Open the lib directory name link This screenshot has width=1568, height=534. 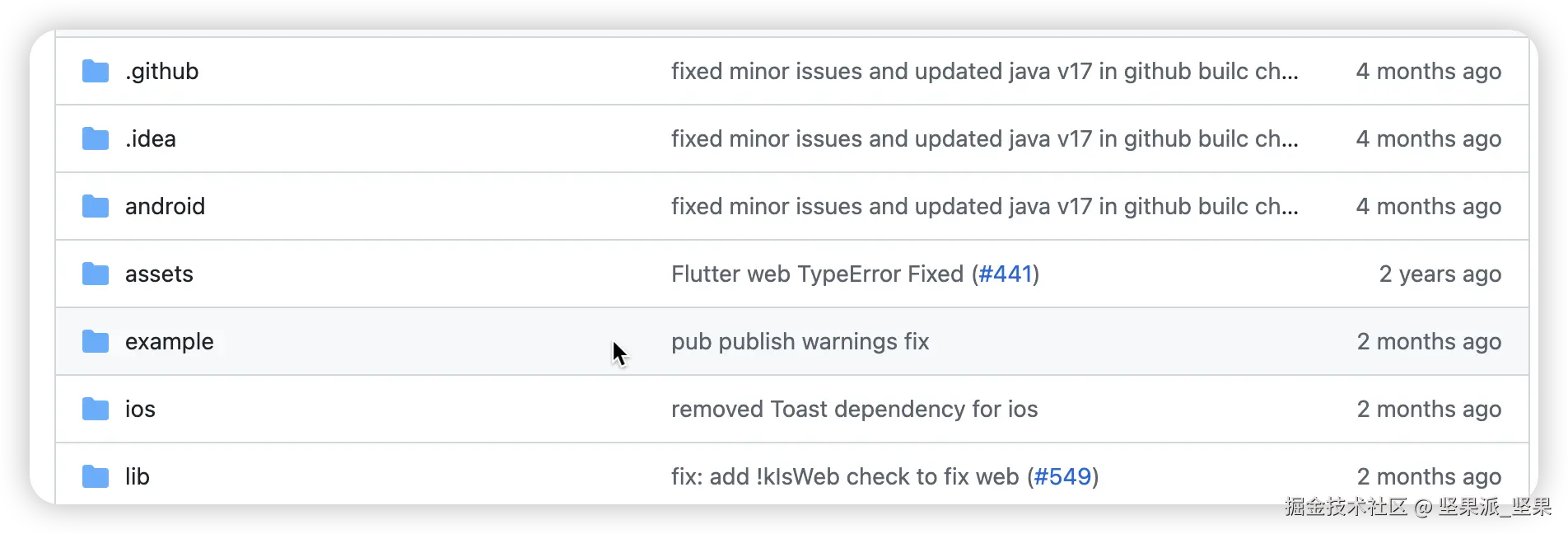tap(138, 477)
